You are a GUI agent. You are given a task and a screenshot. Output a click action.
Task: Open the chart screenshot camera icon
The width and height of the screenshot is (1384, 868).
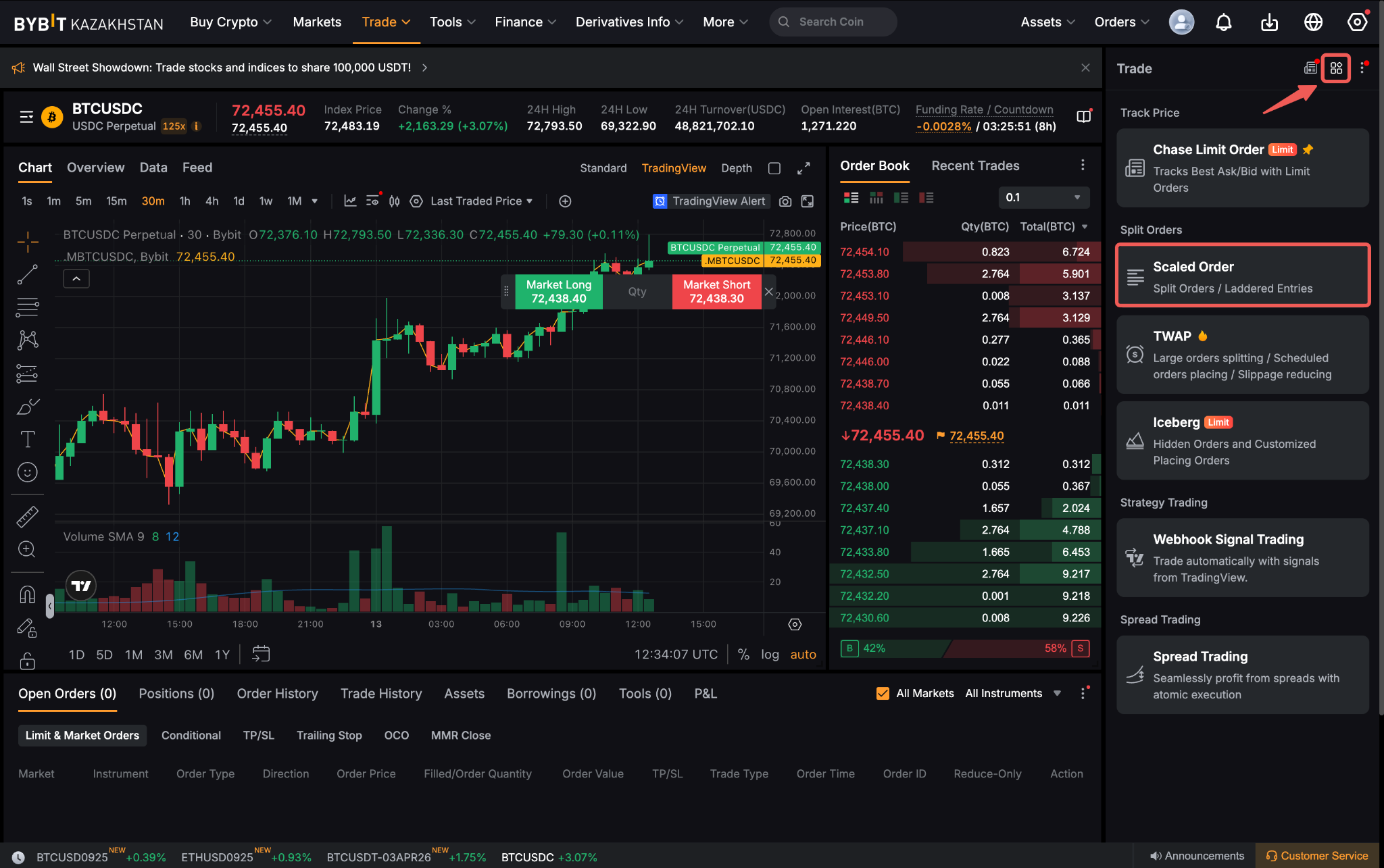click(x=785, y=201)
